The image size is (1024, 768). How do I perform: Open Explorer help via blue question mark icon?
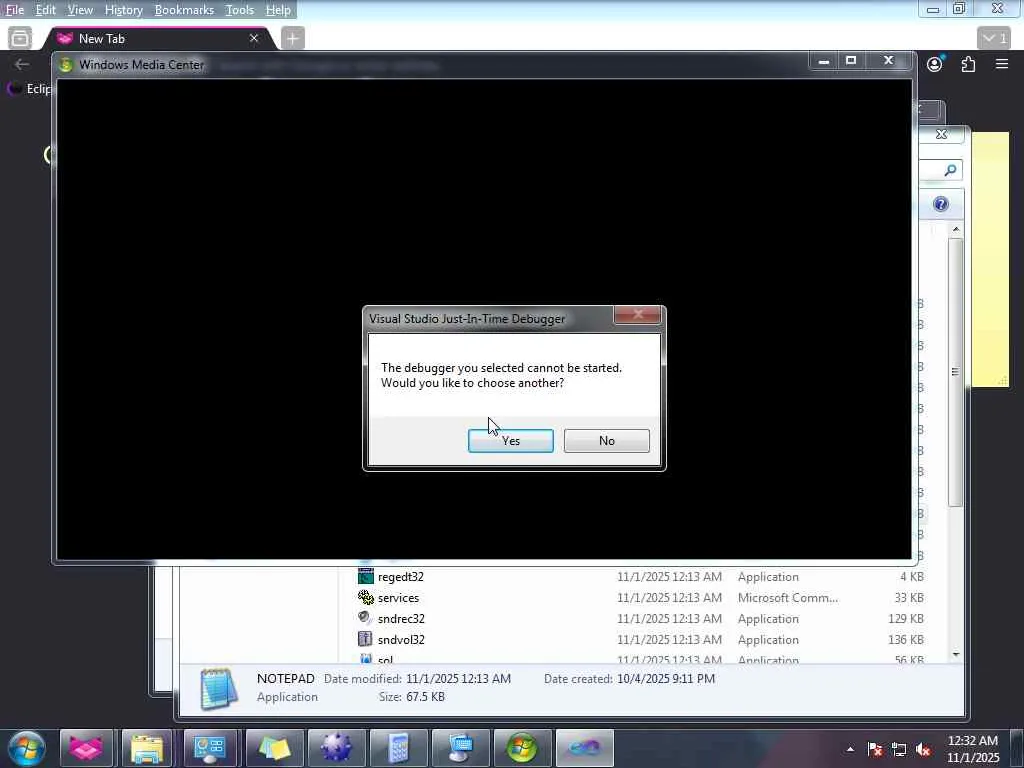[x=940, y=204]
